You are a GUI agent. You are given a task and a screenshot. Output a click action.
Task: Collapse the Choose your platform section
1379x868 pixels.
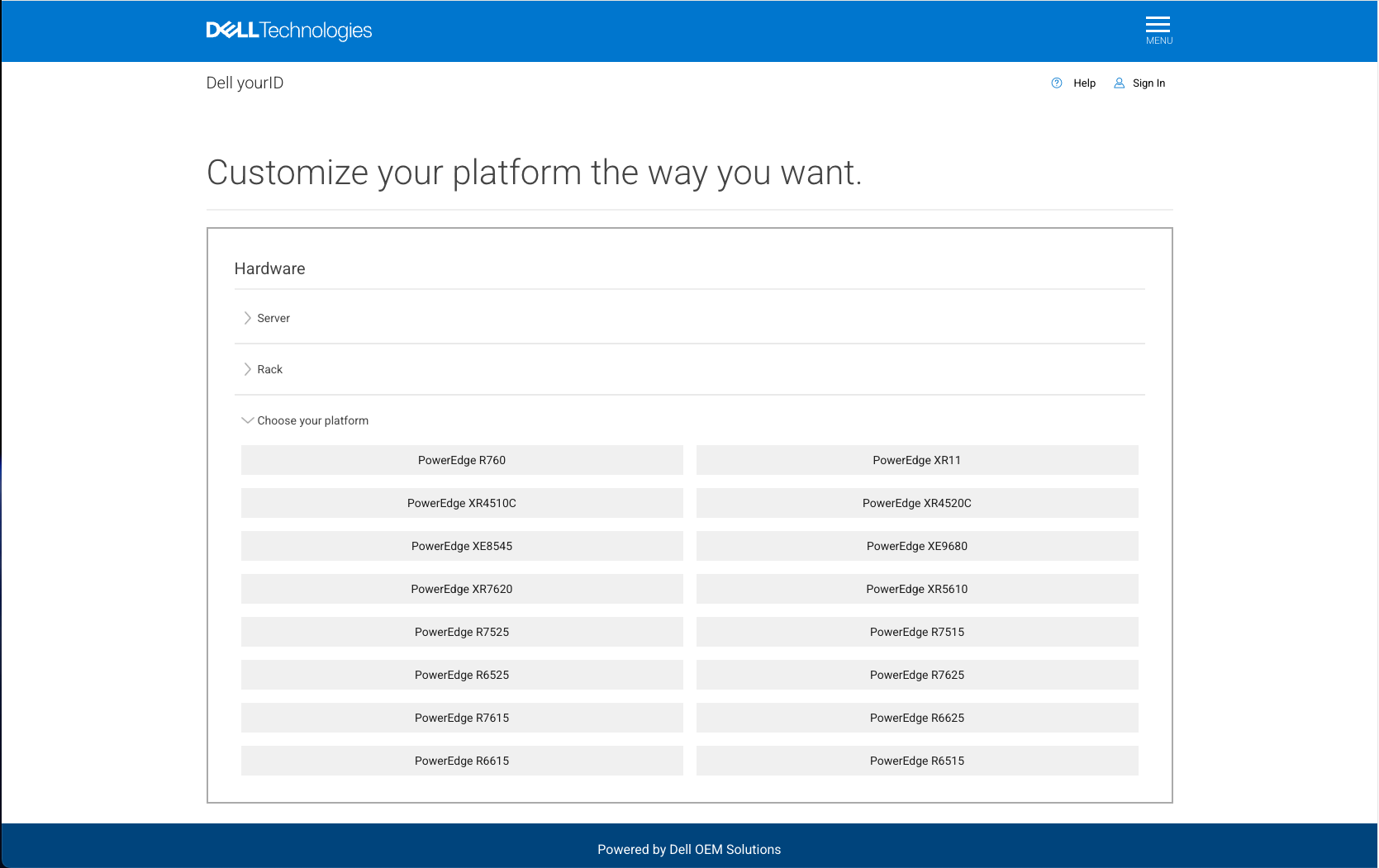[247, 420]
